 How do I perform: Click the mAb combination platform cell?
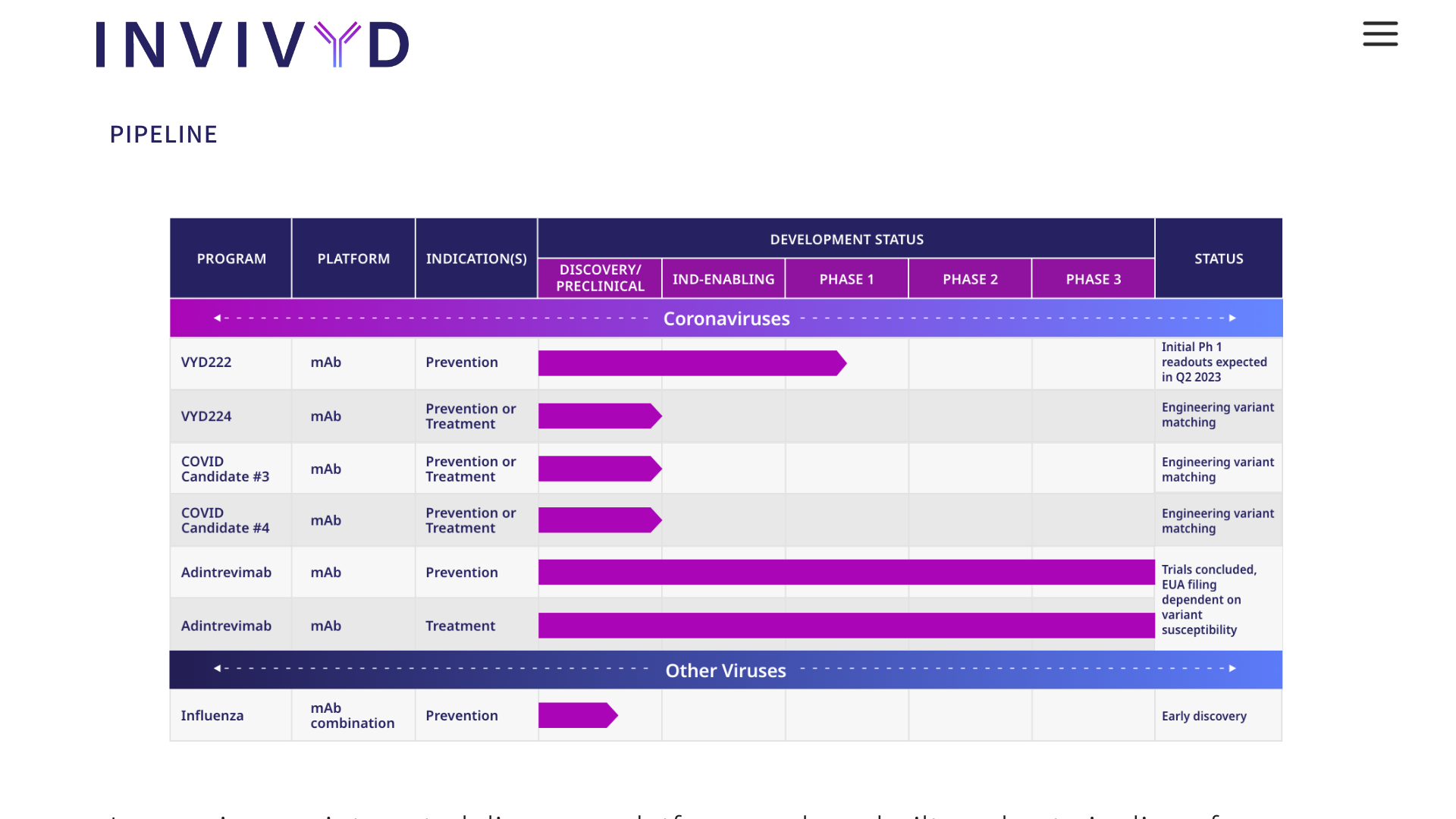[353, 716]
